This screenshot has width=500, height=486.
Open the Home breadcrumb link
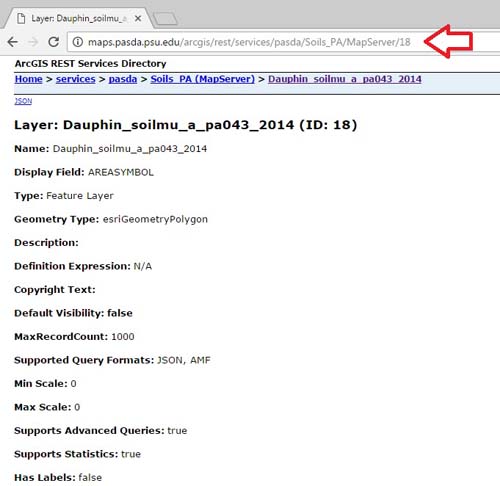click(x=29, y=79)
